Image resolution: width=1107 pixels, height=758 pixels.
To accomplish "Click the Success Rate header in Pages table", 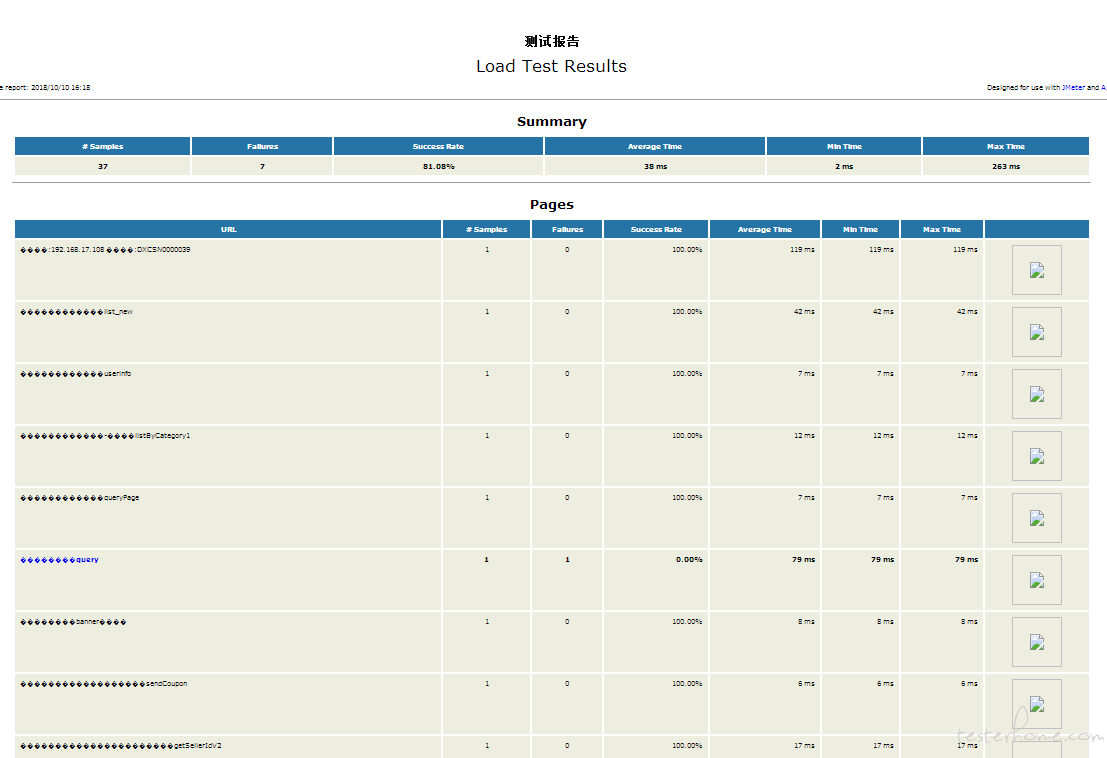I will click(656, 229).
